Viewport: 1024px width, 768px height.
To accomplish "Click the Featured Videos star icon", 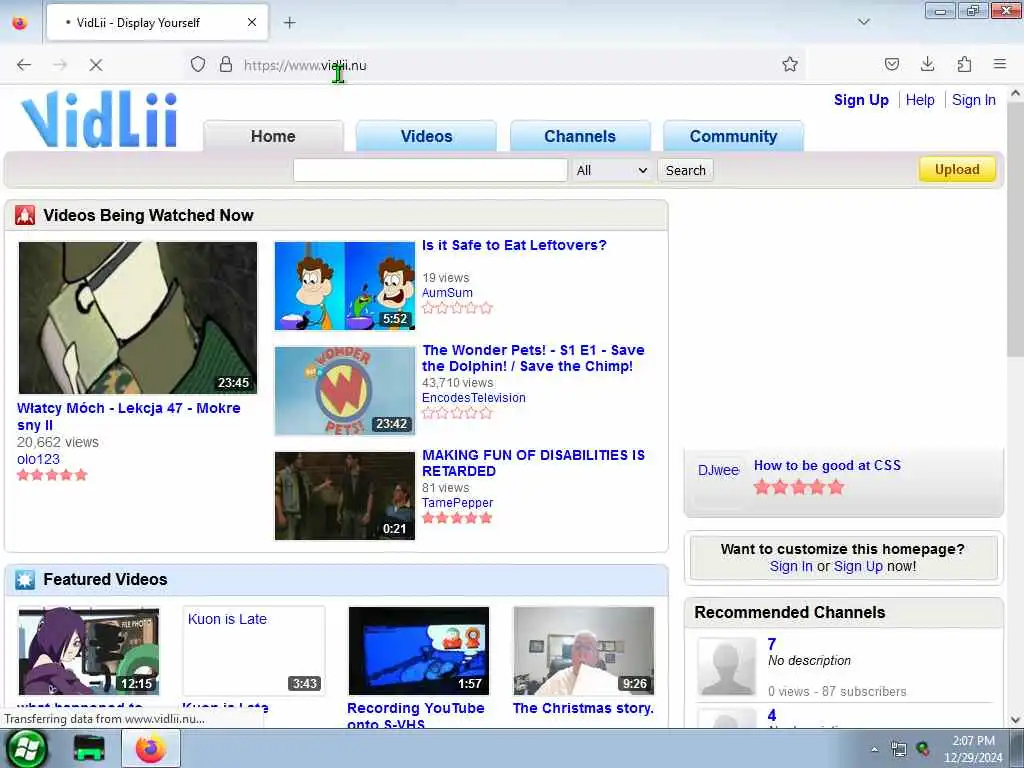I will pos(25,579).
